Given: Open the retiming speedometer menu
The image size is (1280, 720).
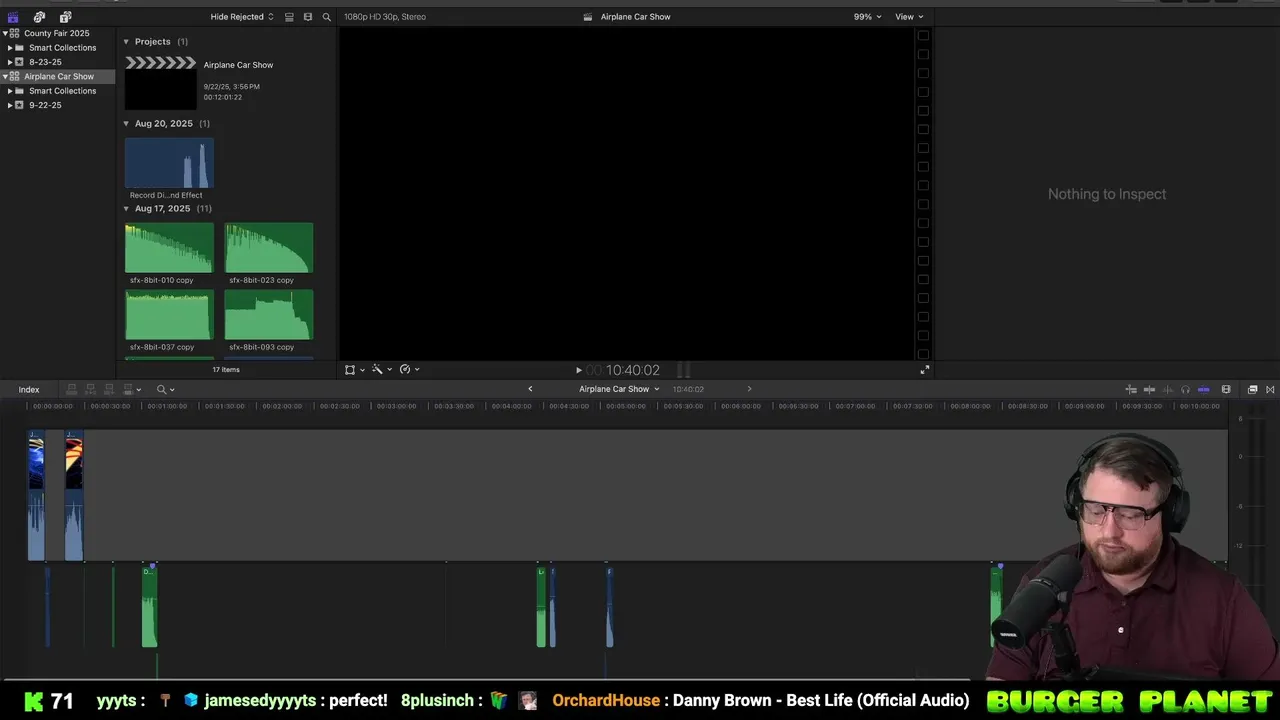Looking at the screenshot, I should point(409,369).
